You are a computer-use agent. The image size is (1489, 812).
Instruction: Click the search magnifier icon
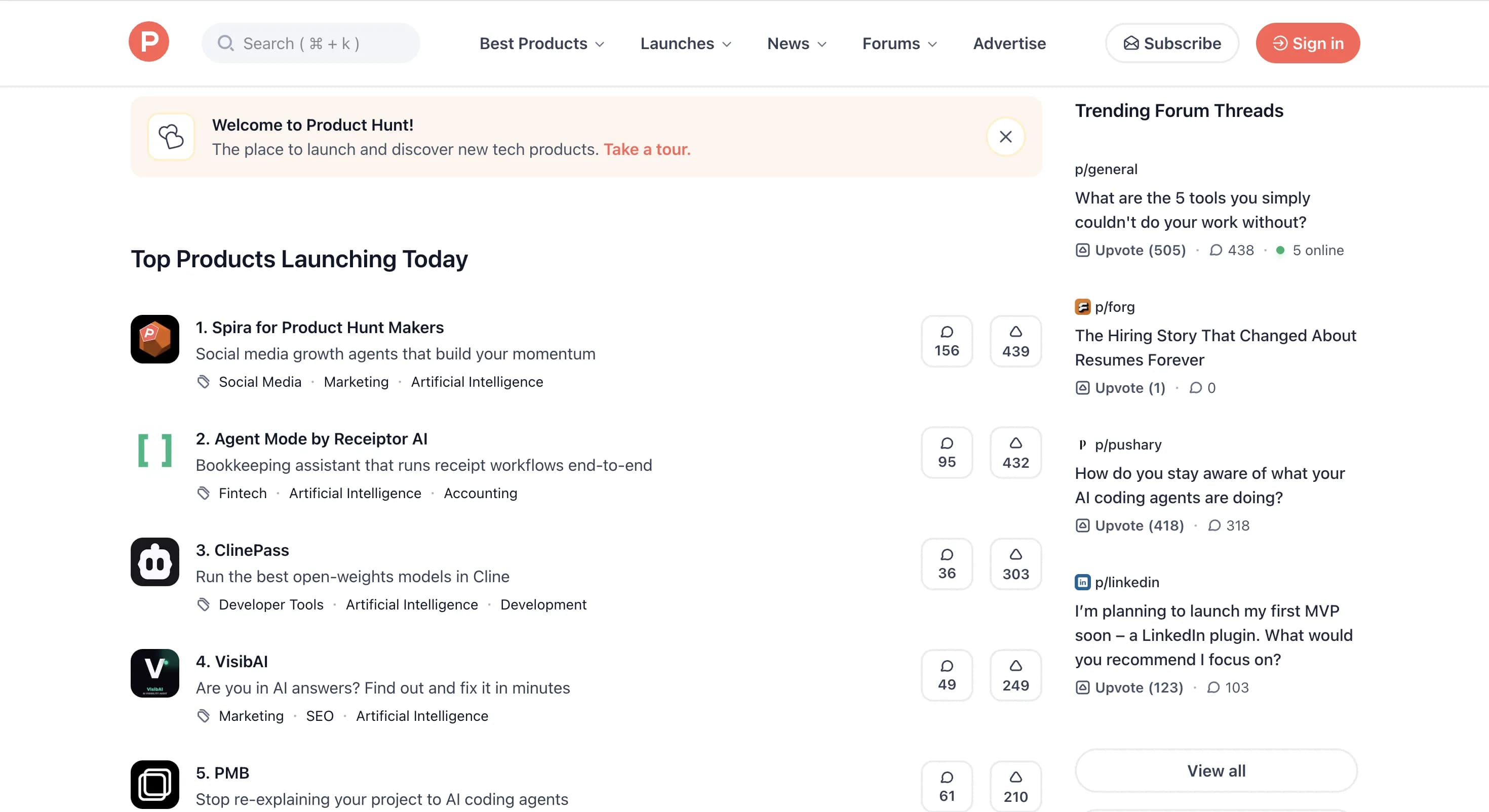coord(225,44)
